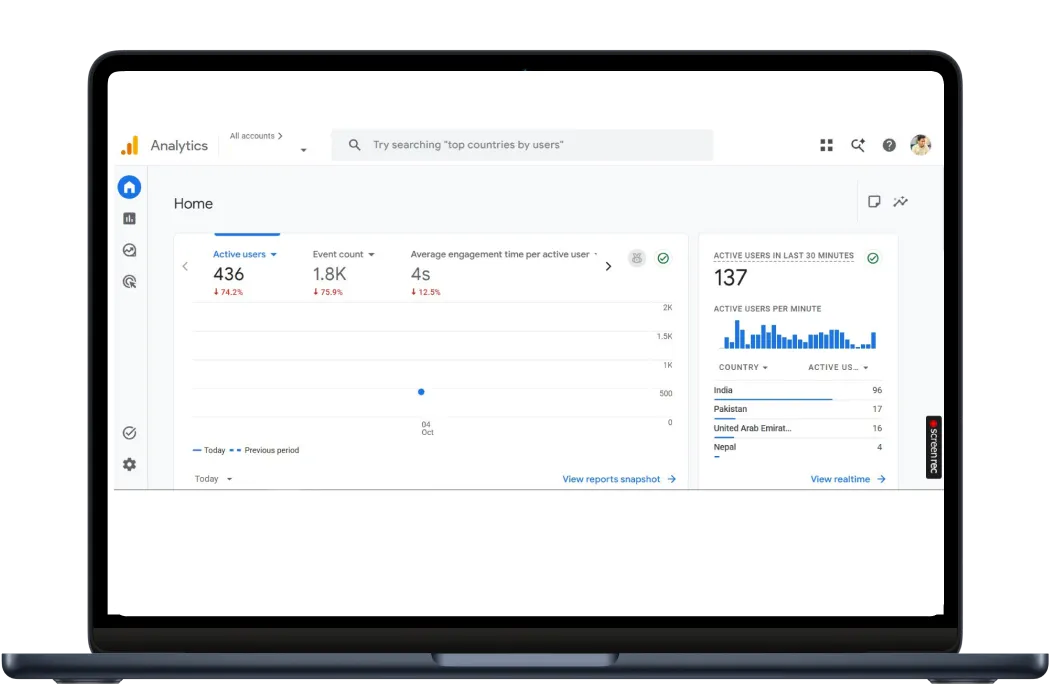The height and width of the screenshot is (686, 1052).
Task: Click the Today legend entry
Action: point(209,450)
